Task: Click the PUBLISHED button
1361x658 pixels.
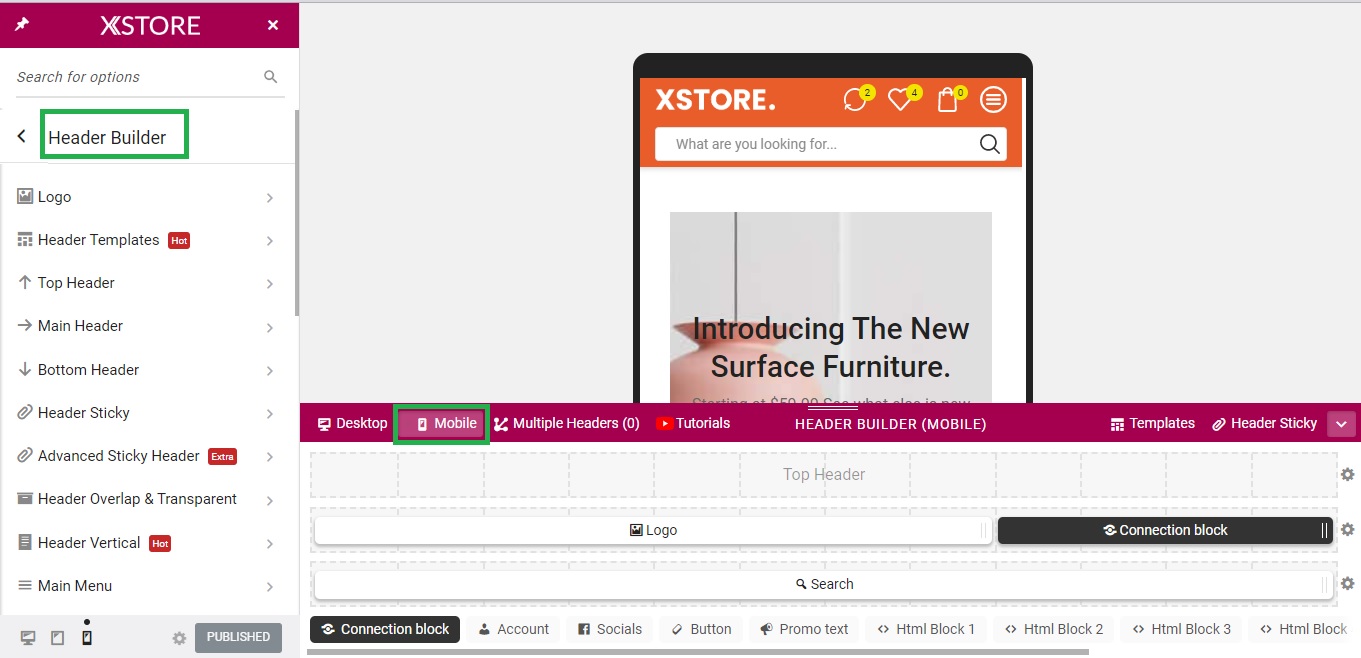Action: (x=238, y=637)
